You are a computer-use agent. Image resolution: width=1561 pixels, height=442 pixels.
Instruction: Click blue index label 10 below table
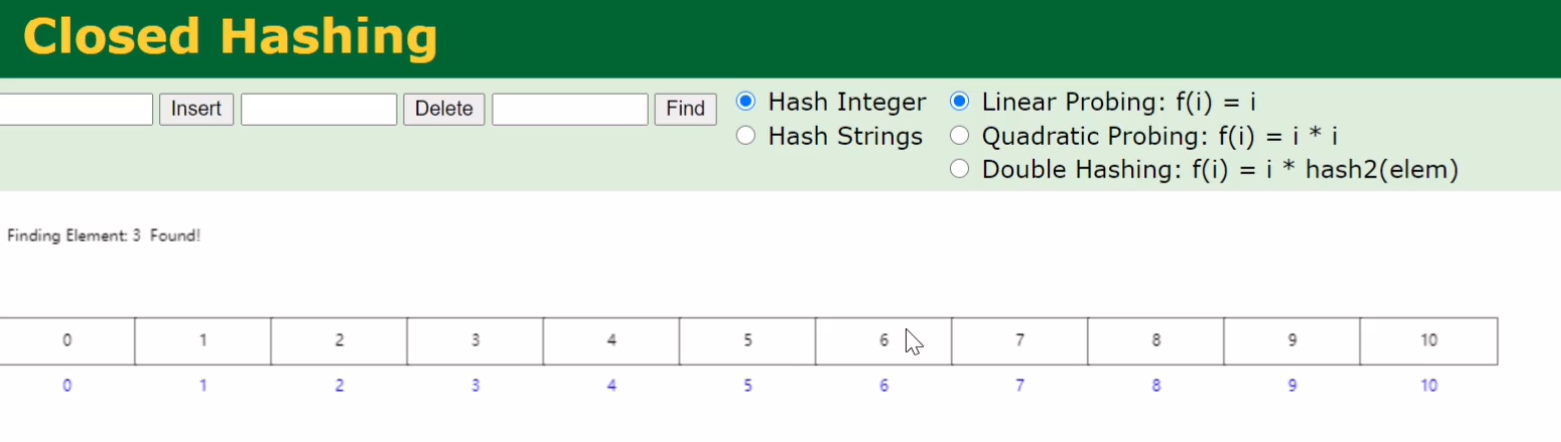pos(1428,386)
